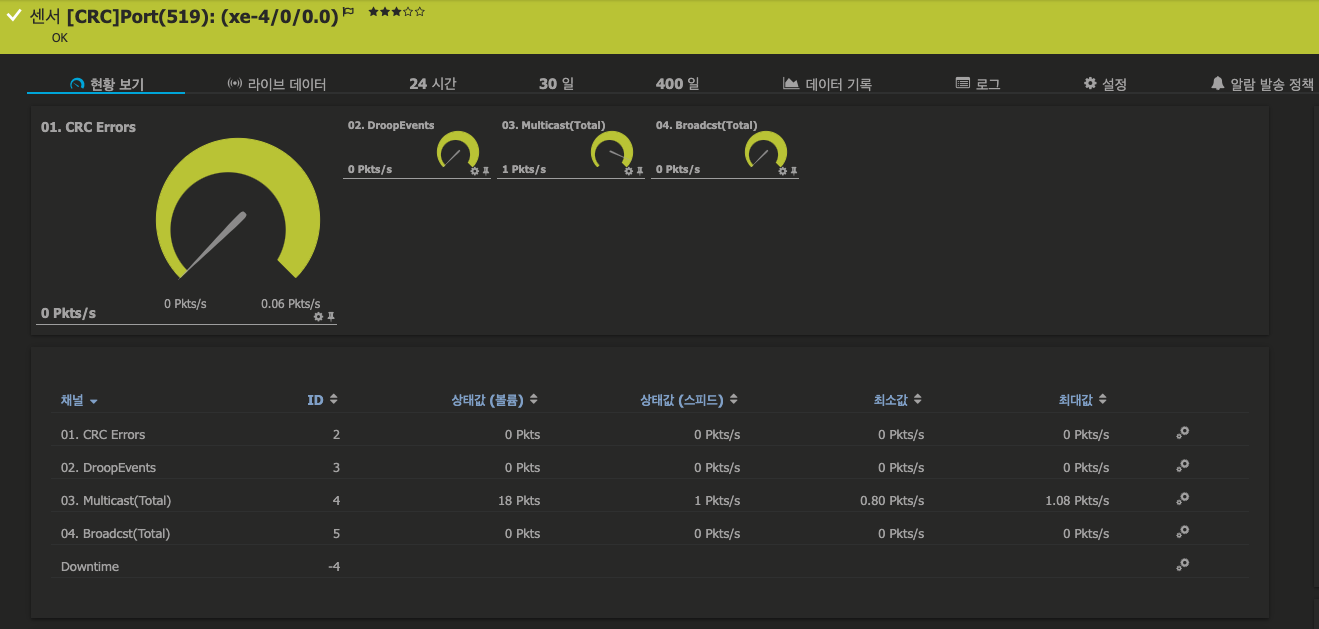
Task: Select the Downtime channel name in table
Action: click(x=90, y=567)
